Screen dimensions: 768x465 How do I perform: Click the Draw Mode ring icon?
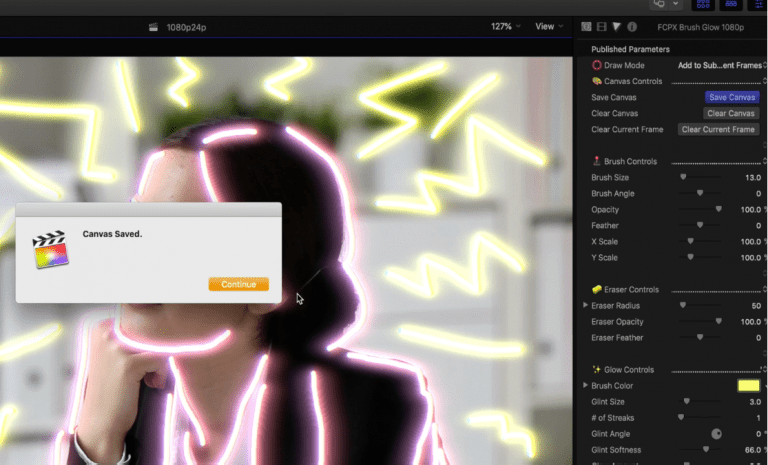(597, 65)
